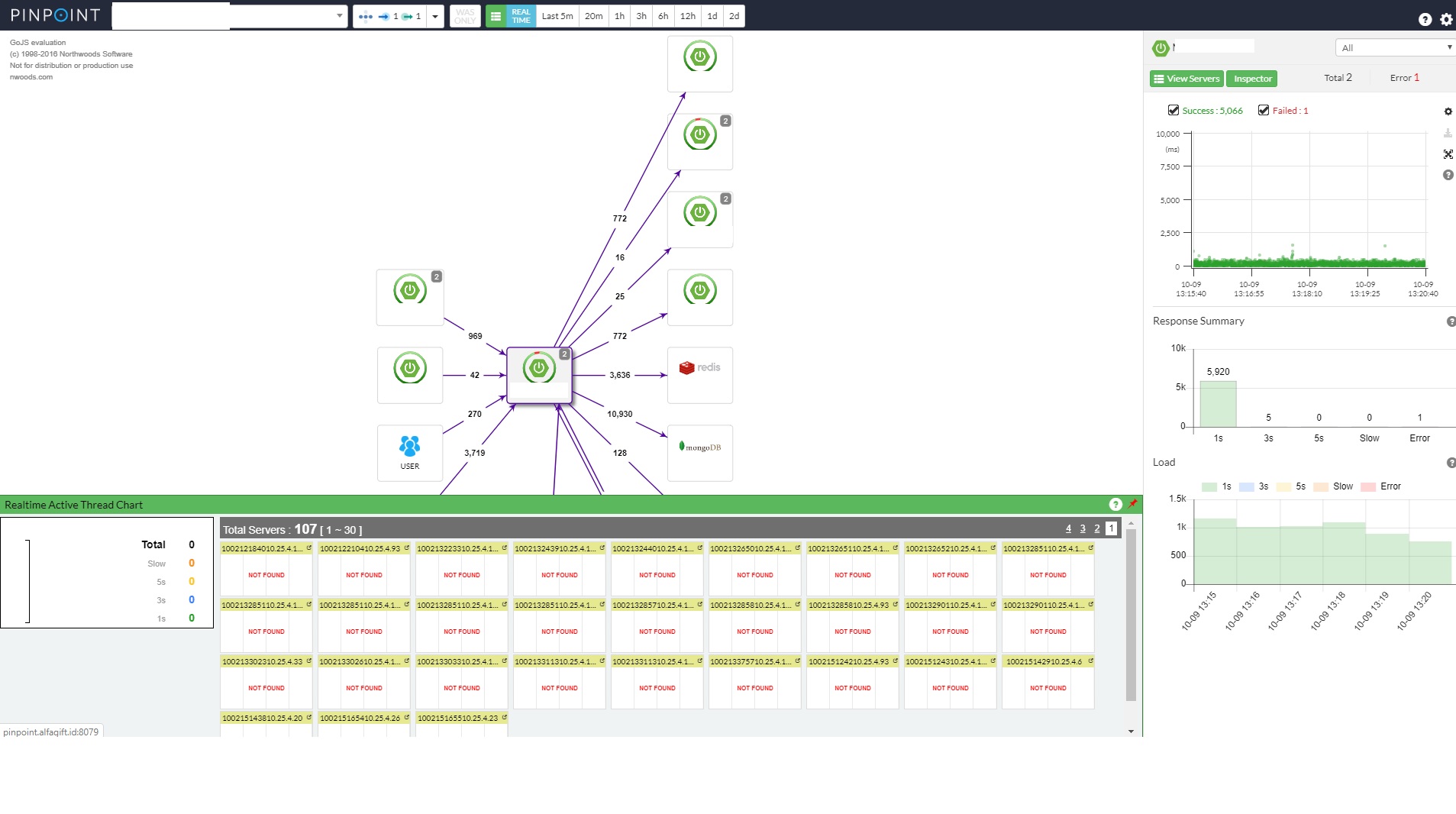Screen dimensions: 1456x814
Task: Toggle 3s legend swatch in Load chart
Action: pyautogui.click(x=1247, y=486)
